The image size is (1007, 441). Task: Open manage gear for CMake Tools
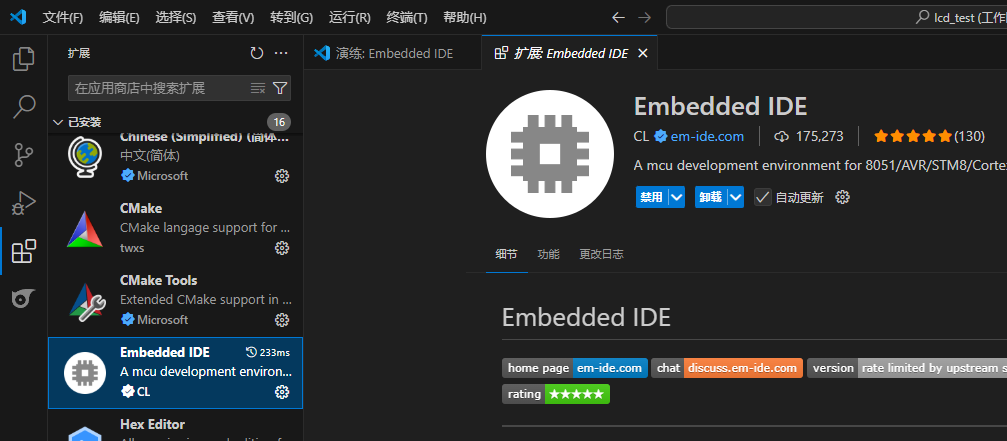coord(282,320)
